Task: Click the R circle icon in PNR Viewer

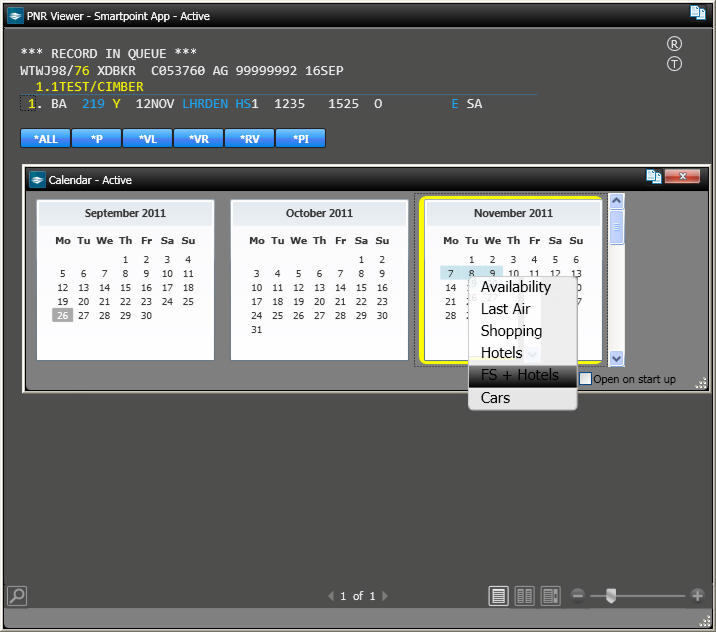Action: point(674,44)
